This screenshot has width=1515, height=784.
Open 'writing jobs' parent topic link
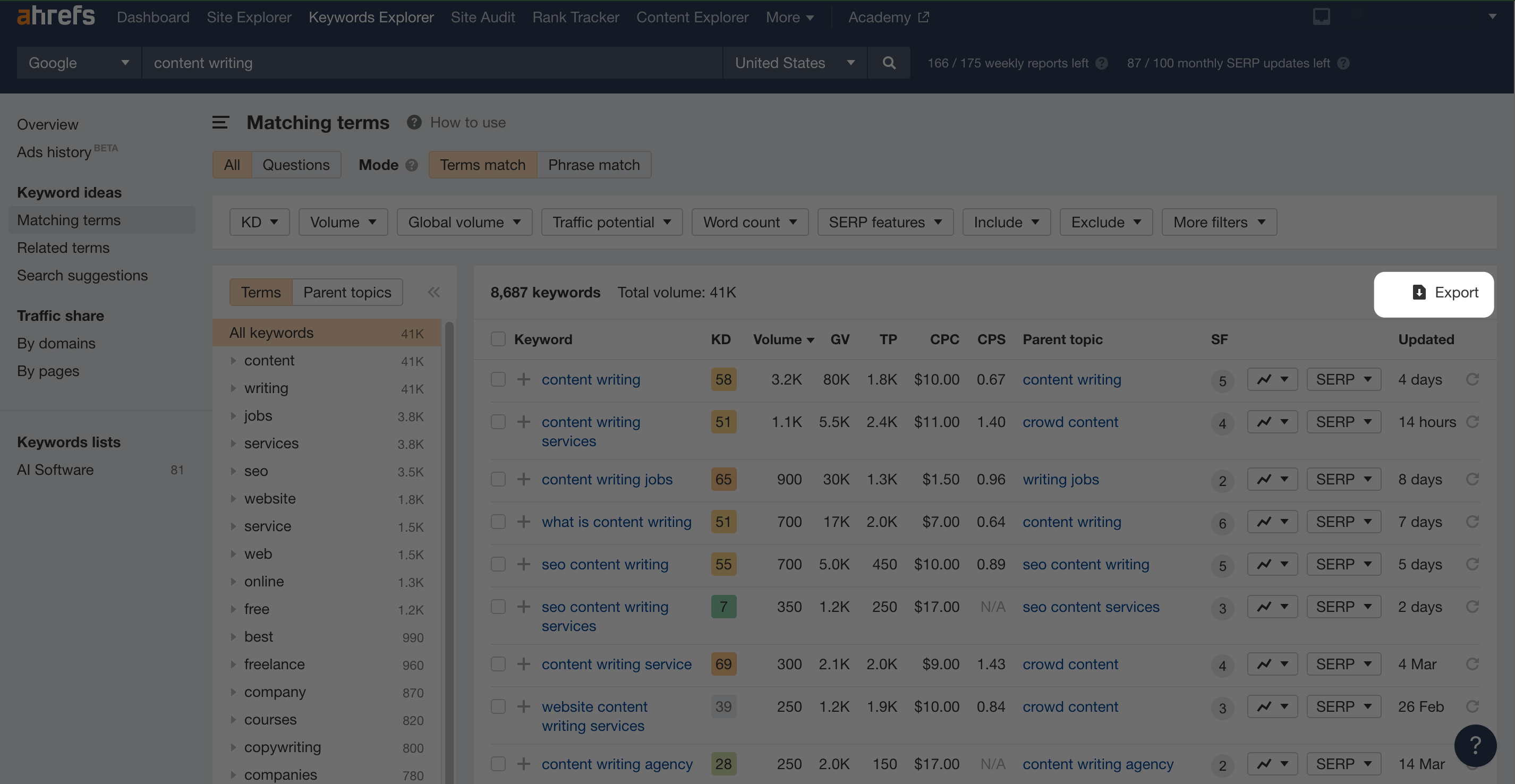pyautogui.click(x=1060, y=479)
